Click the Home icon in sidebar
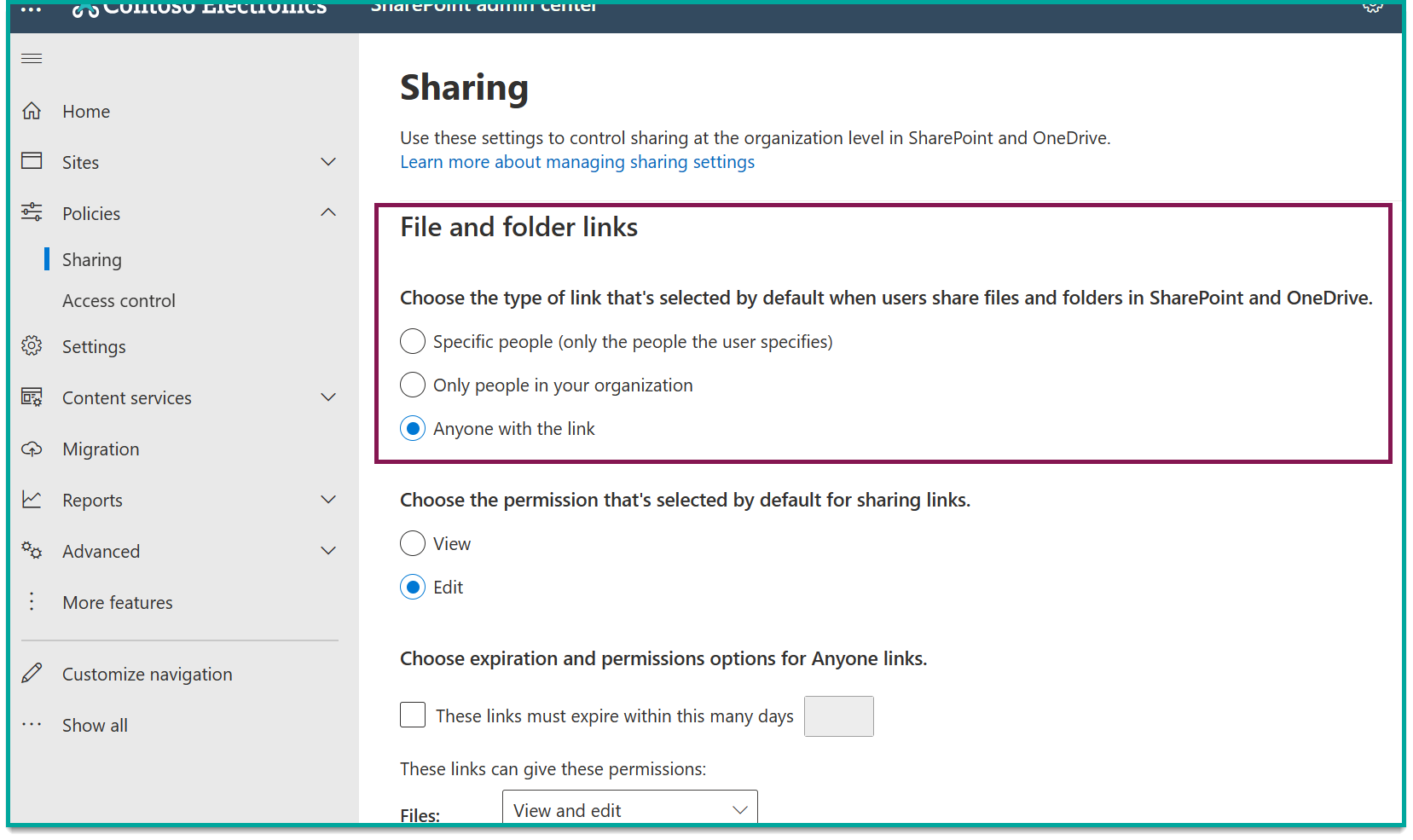Screen dimensions: 1413x840 [32, 110]
